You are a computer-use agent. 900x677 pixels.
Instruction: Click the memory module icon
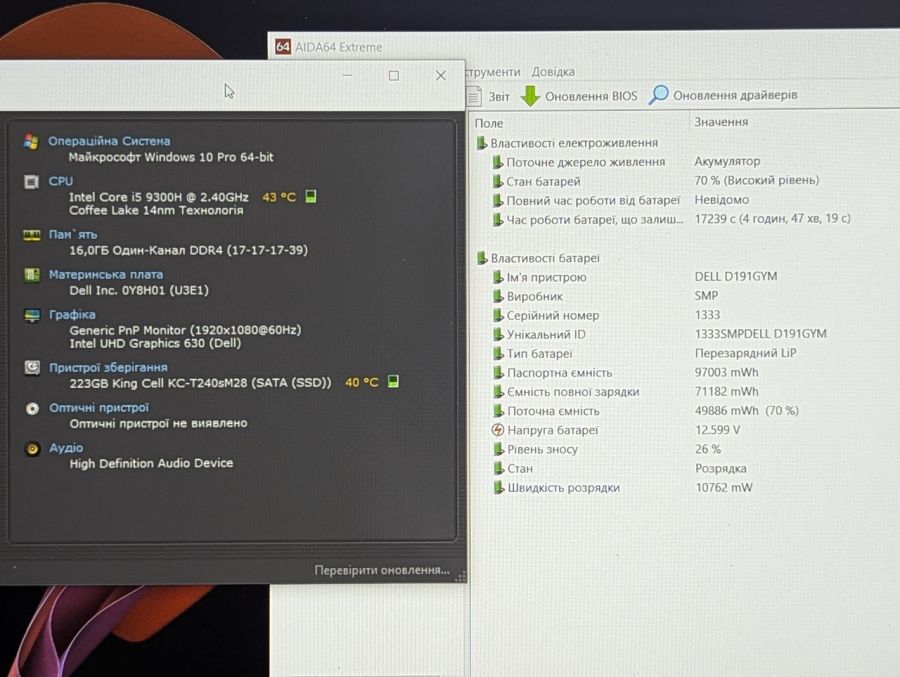(x=32, y=235)
